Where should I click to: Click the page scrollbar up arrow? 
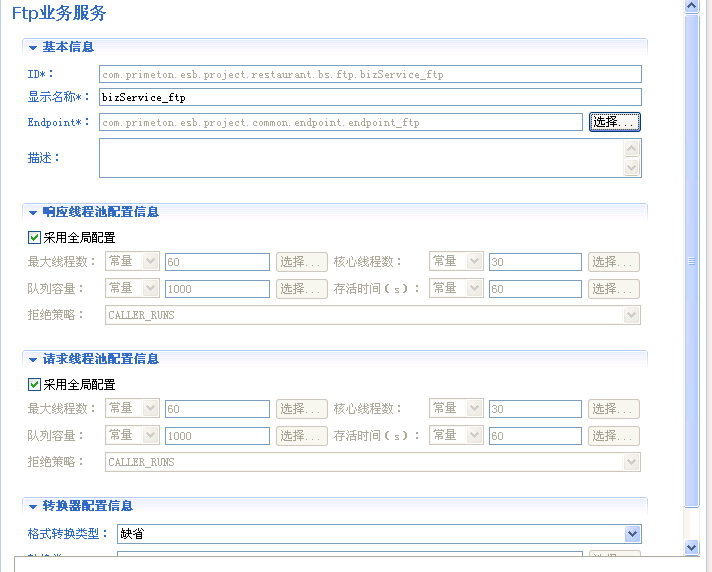pyautogui.click(x=691, y=7)
